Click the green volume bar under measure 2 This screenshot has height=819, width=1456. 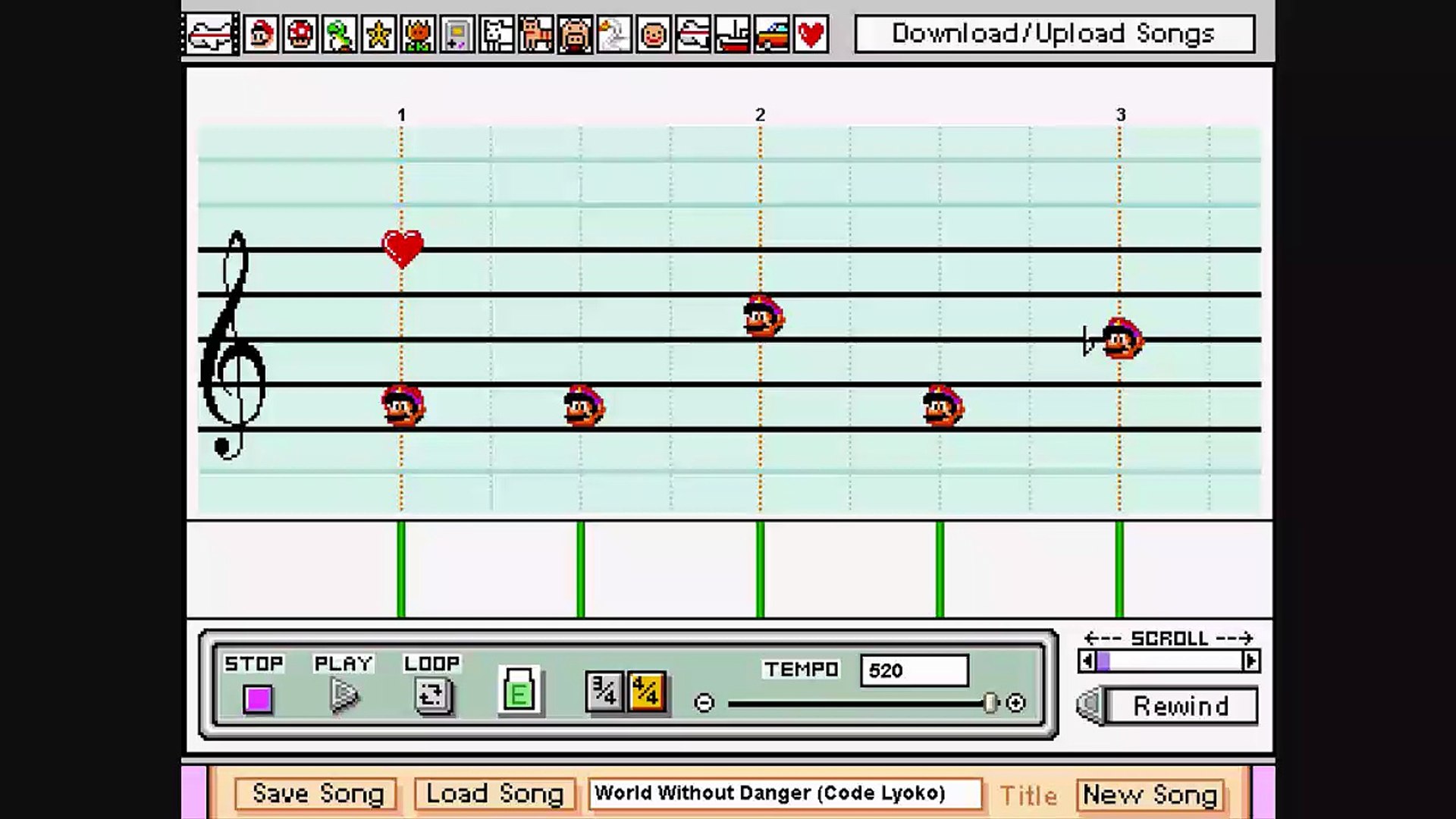[x=761, y=569]
